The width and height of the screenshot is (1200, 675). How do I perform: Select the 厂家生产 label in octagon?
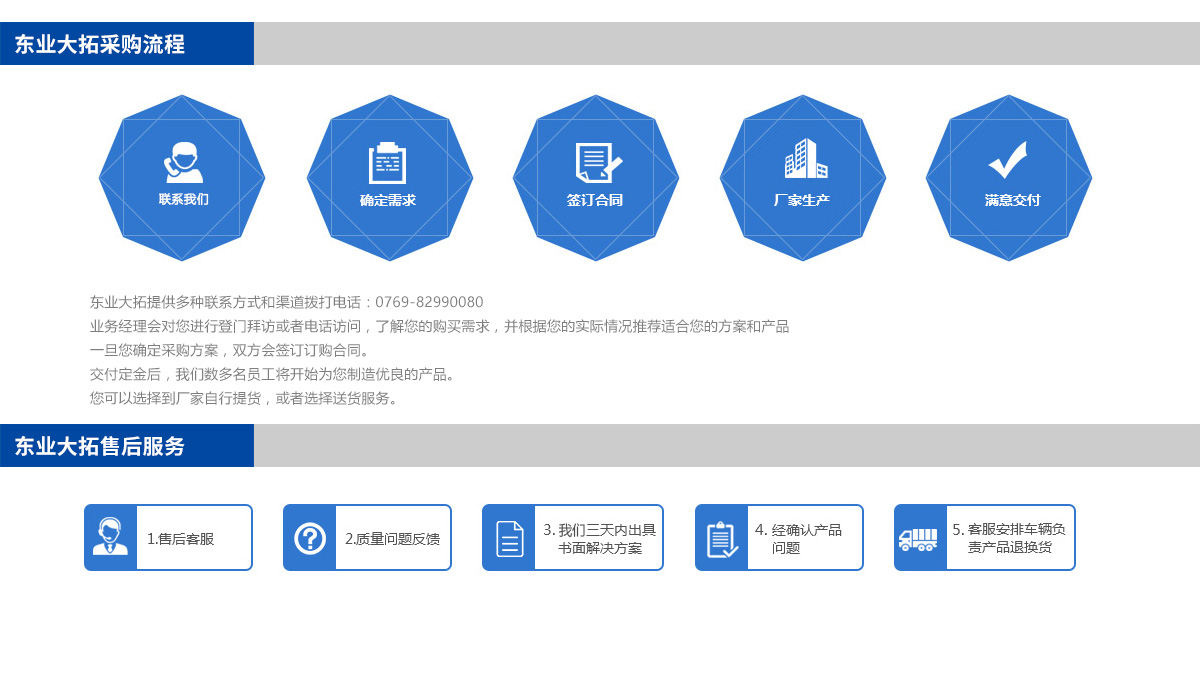(802, 200)
